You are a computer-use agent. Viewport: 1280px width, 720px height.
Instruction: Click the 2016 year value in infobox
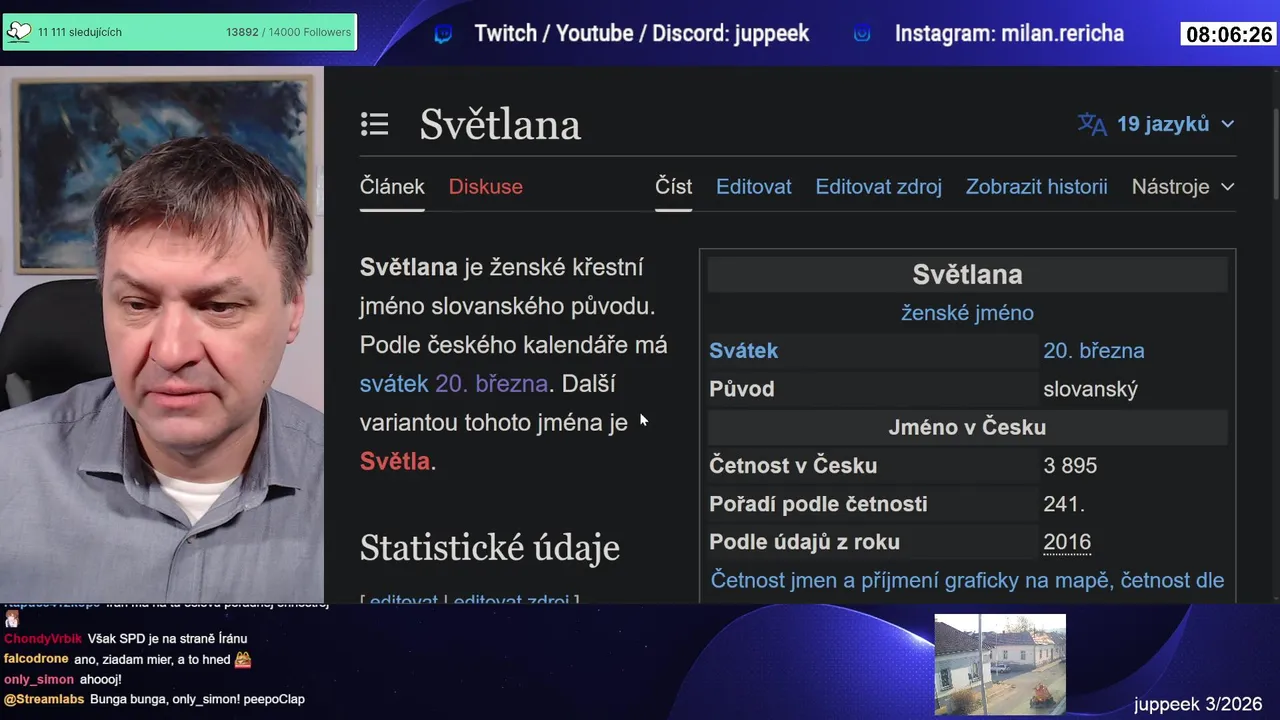coord(1067,542)
